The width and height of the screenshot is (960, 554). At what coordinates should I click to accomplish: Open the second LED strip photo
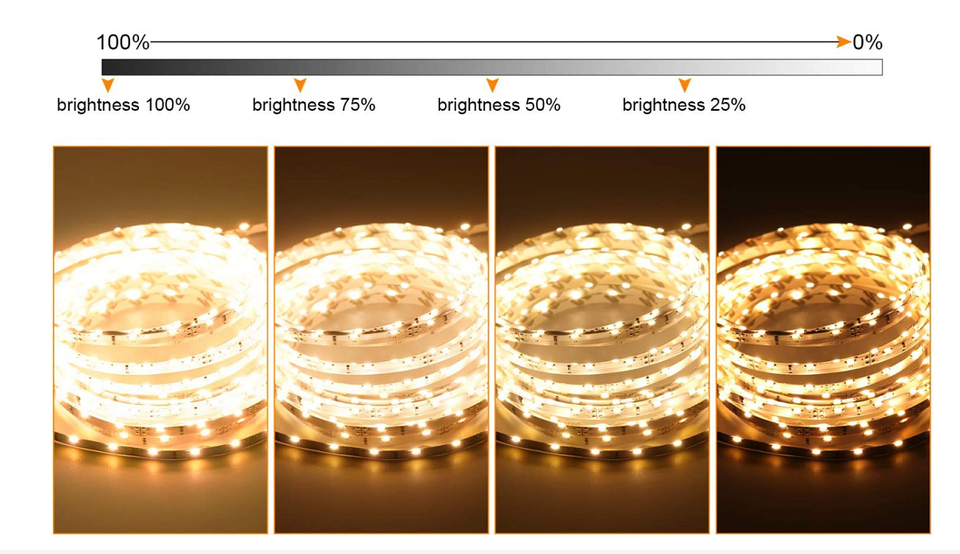pos(381,340)
